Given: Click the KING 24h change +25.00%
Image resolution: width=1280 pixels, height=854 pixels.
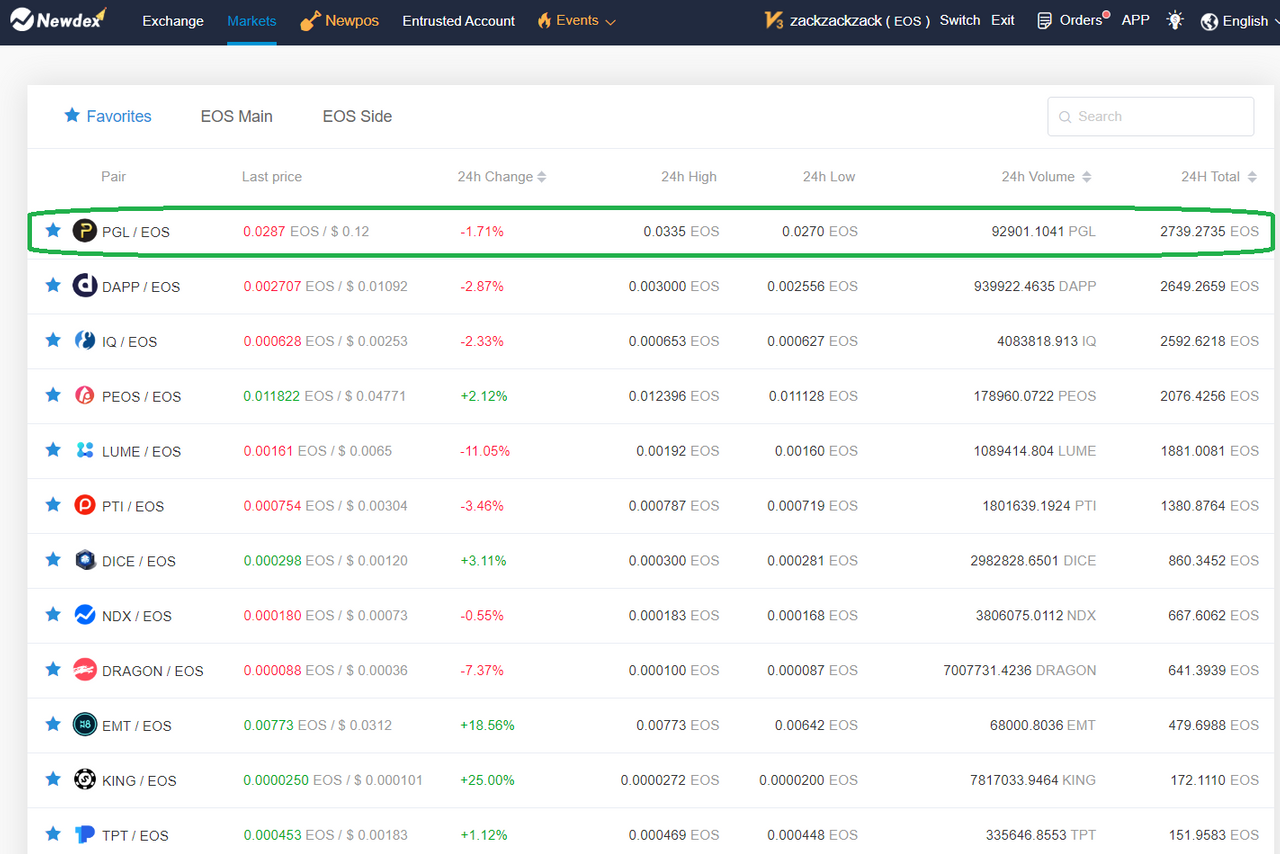Looking at the screenshot, I should 487,780.
